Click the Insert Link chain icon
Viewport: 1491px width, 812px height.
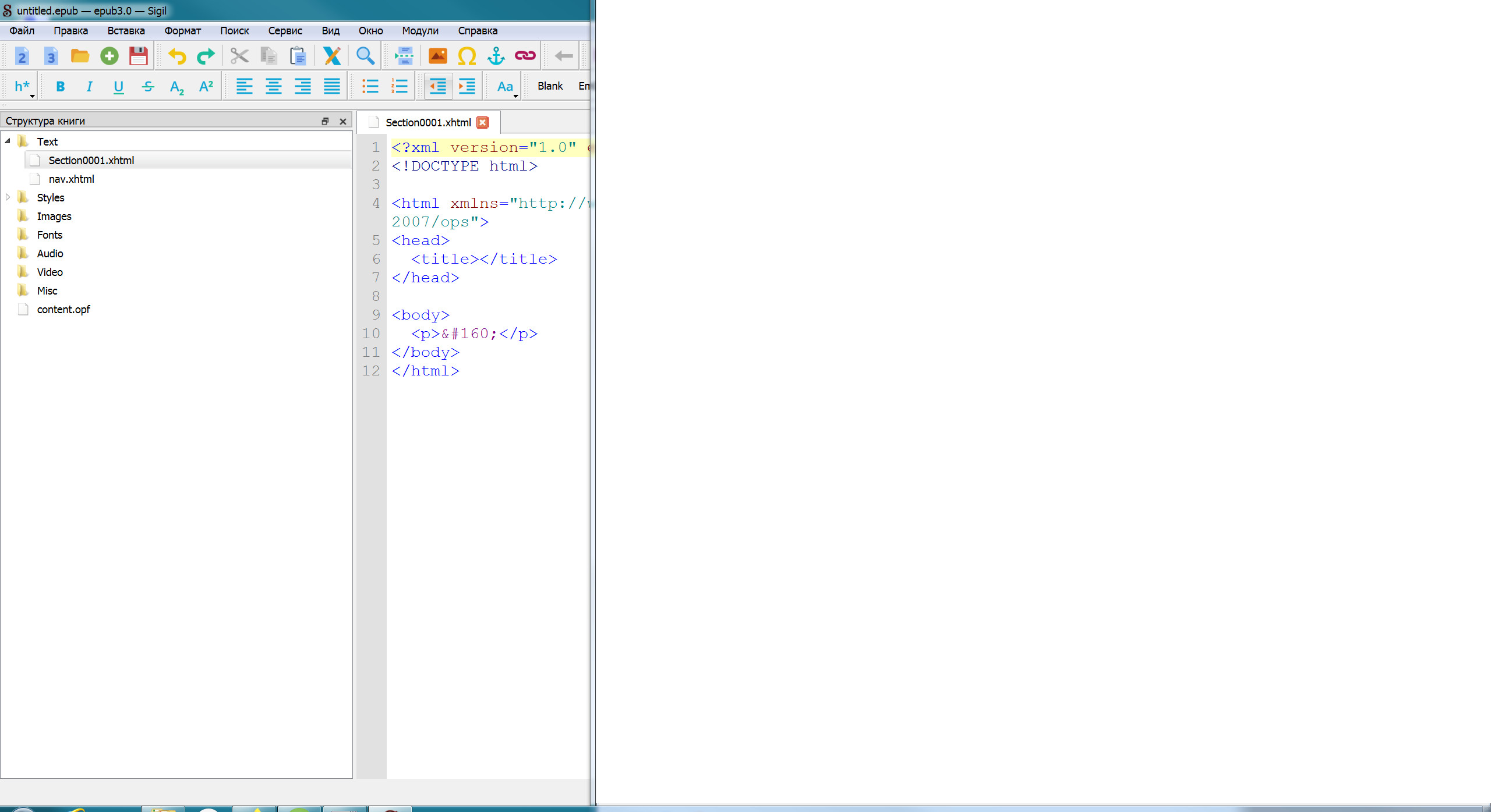(525, 56)
